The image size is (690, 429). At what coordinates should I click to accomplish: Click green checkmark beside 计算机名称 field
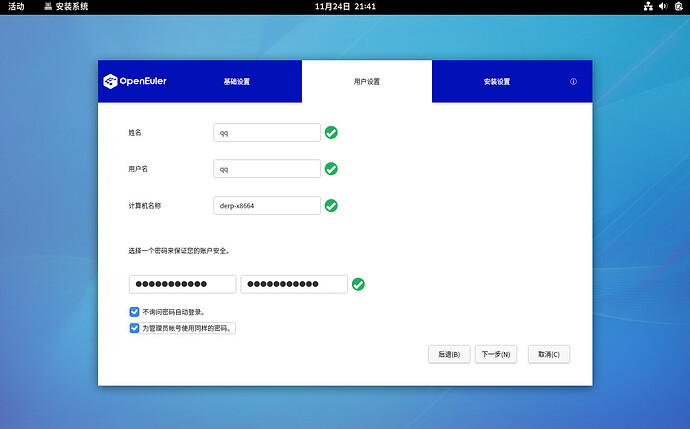(x=331, y=205)
